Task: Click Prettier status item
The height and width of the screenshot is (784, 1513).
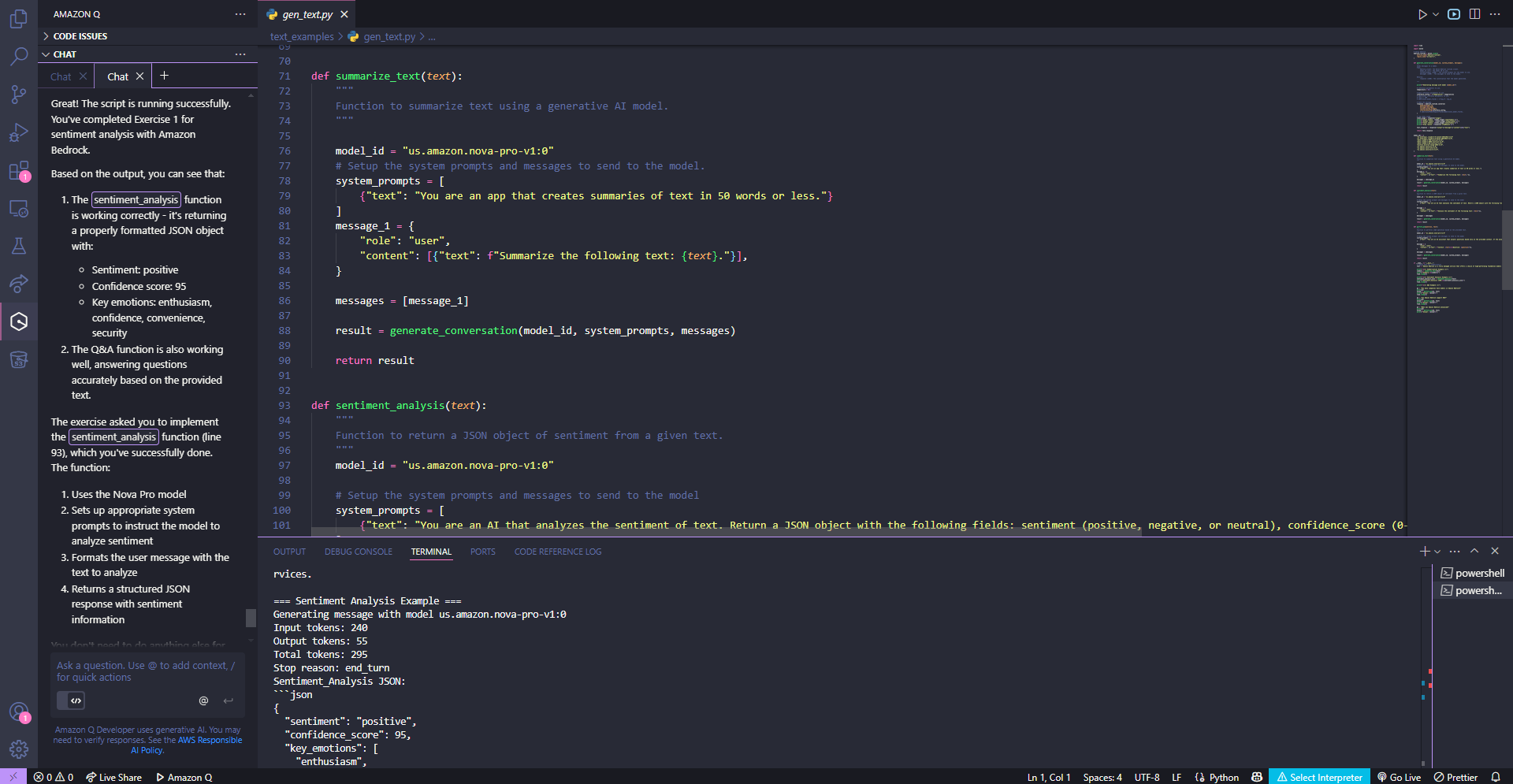Action: pos(1455,777)
